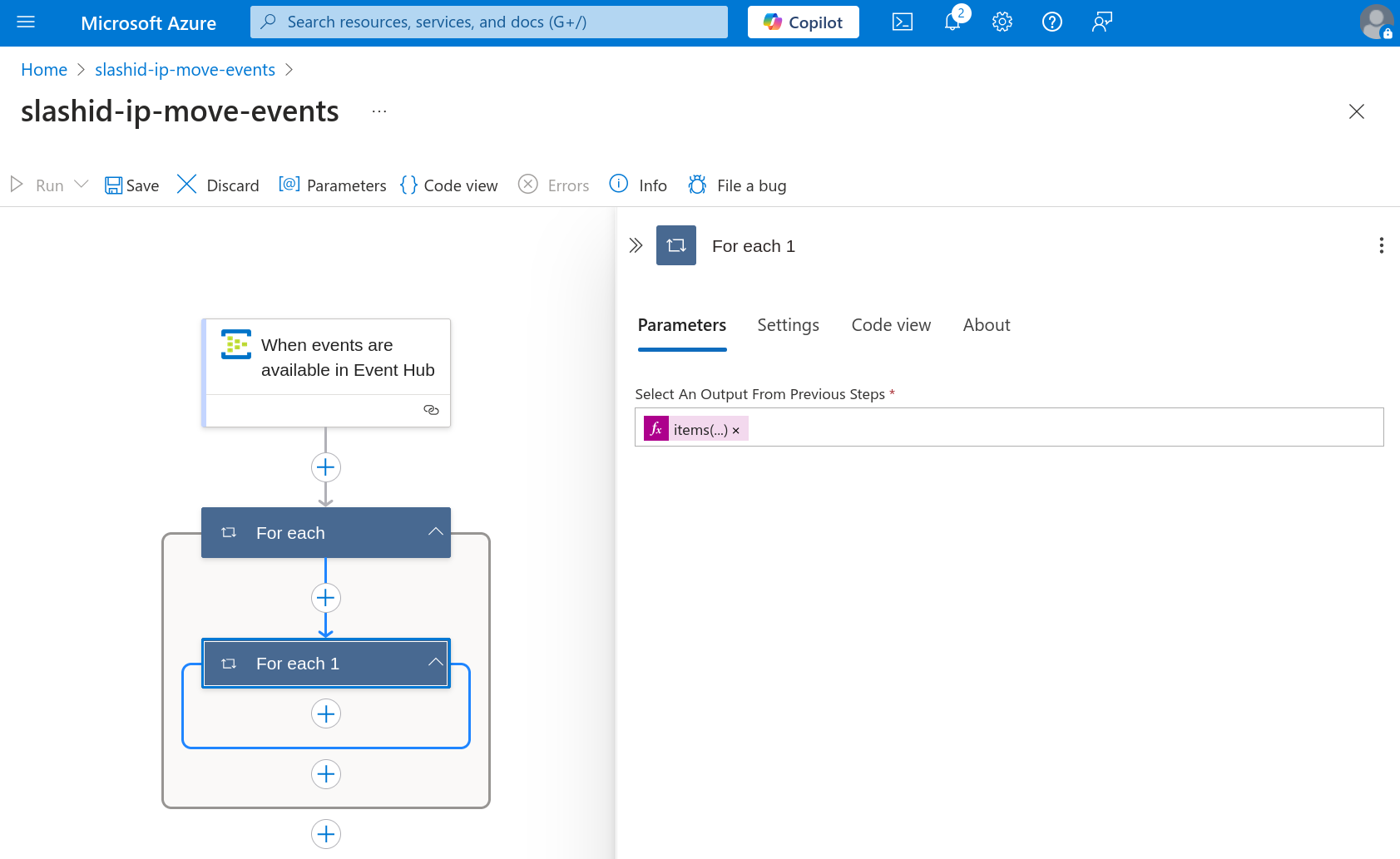The image size is (1400, 859).
Task: Click the Save button in toolbar
Action: click(x=131, y=185)
